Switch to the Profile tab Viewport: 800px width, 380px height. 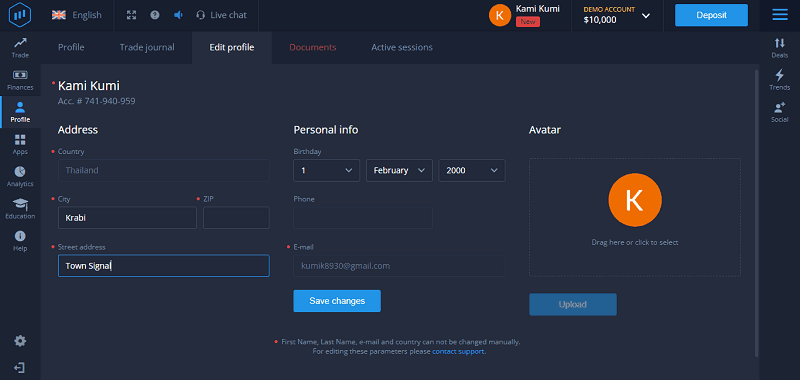[71, 47]
